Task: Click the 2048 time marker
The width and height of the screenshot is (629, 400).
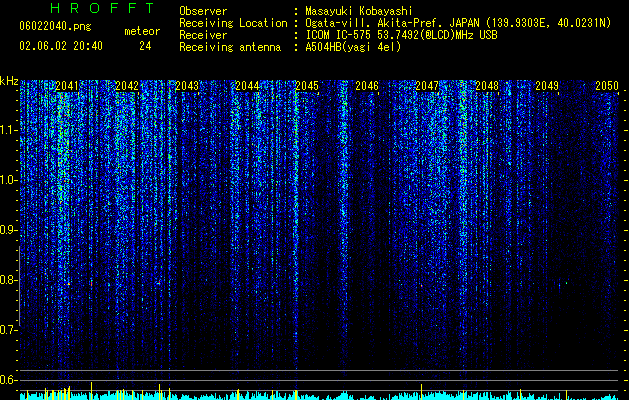Action: (x=487, y=86)
